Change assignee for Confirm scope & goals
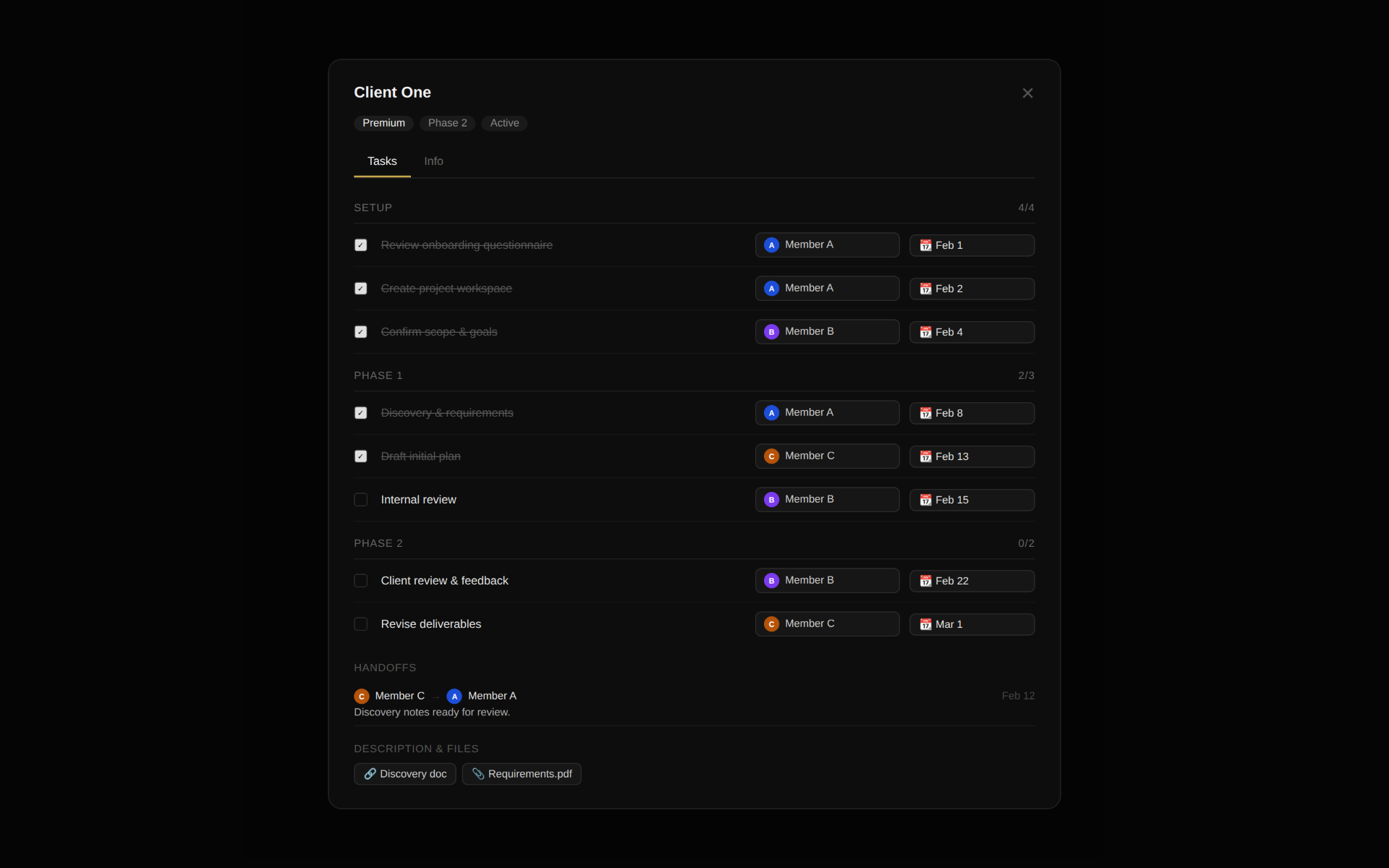Viewport: 1389px width, 868px height. tap(827, 332)
